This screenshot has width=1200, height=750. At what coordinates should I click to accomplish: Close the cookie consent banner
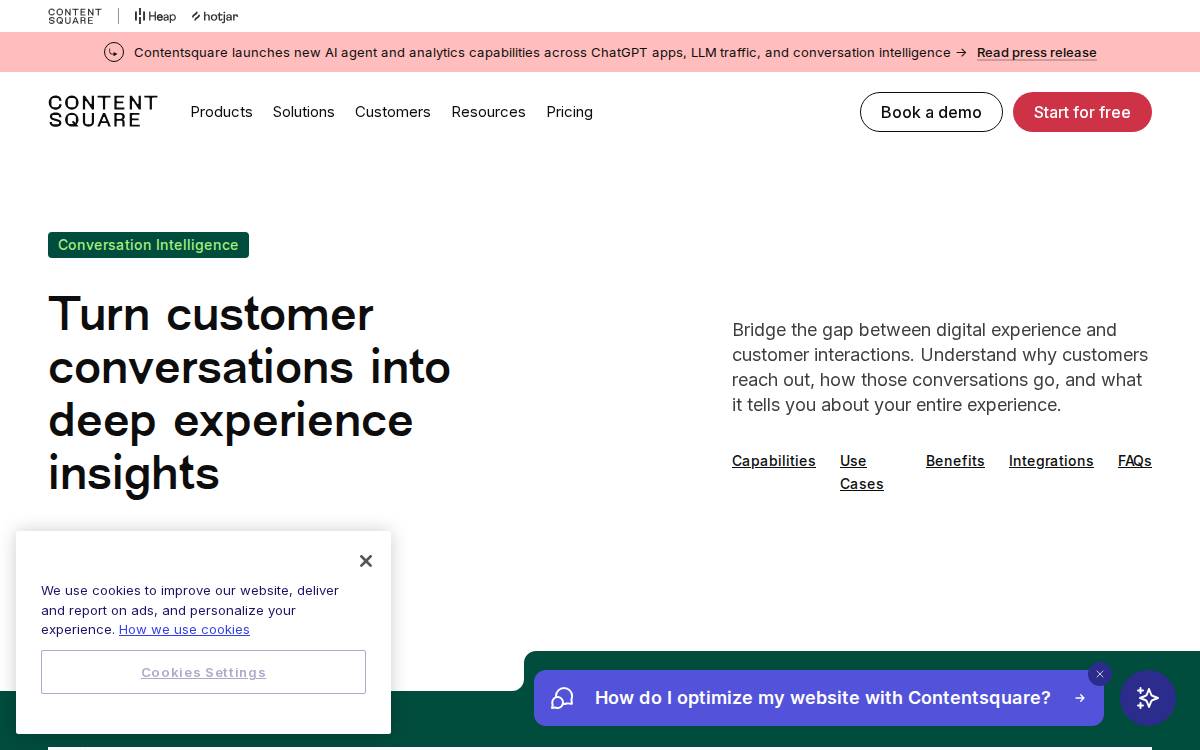click(x=366, y=561)
